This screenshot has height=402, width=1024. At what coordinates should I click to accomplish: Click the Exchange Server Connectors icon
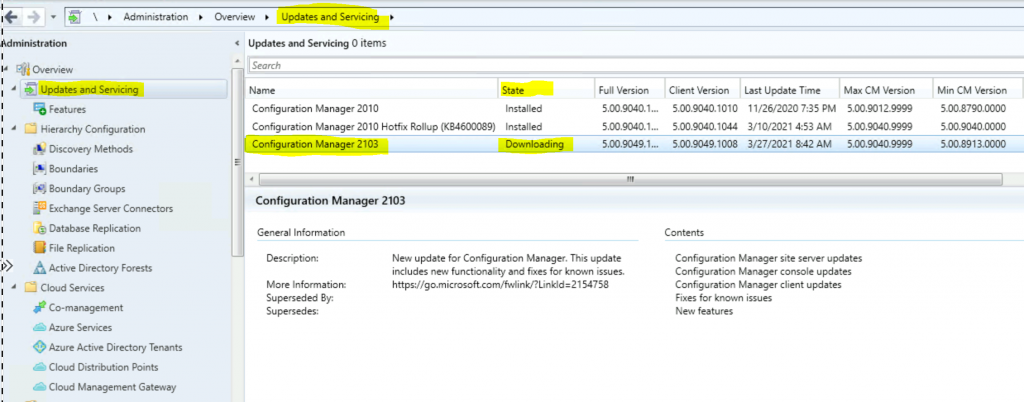point(39,208)
